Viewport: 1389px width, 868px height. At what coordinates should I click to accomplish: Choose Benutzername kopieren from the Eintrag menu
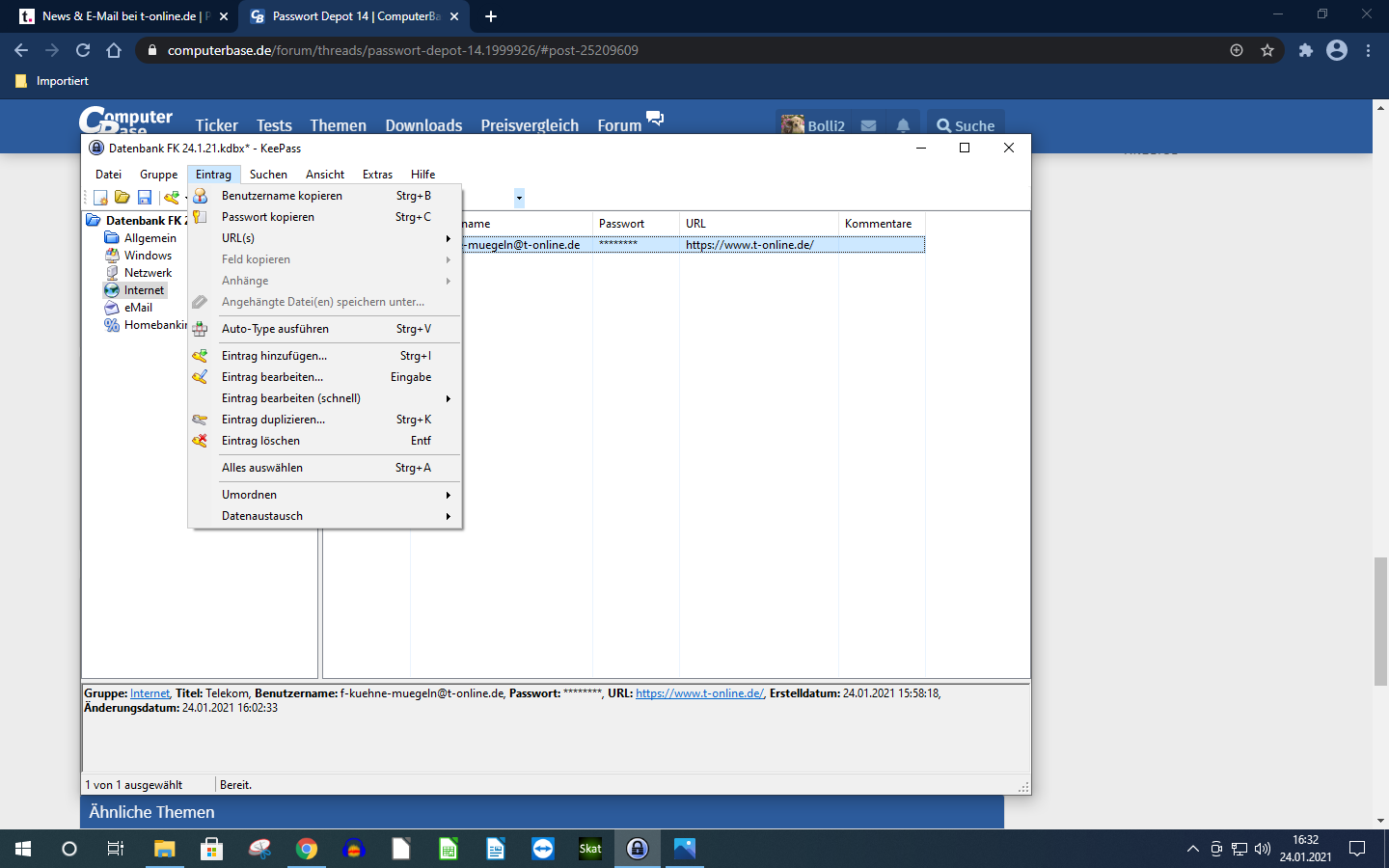tap(326, 196)
